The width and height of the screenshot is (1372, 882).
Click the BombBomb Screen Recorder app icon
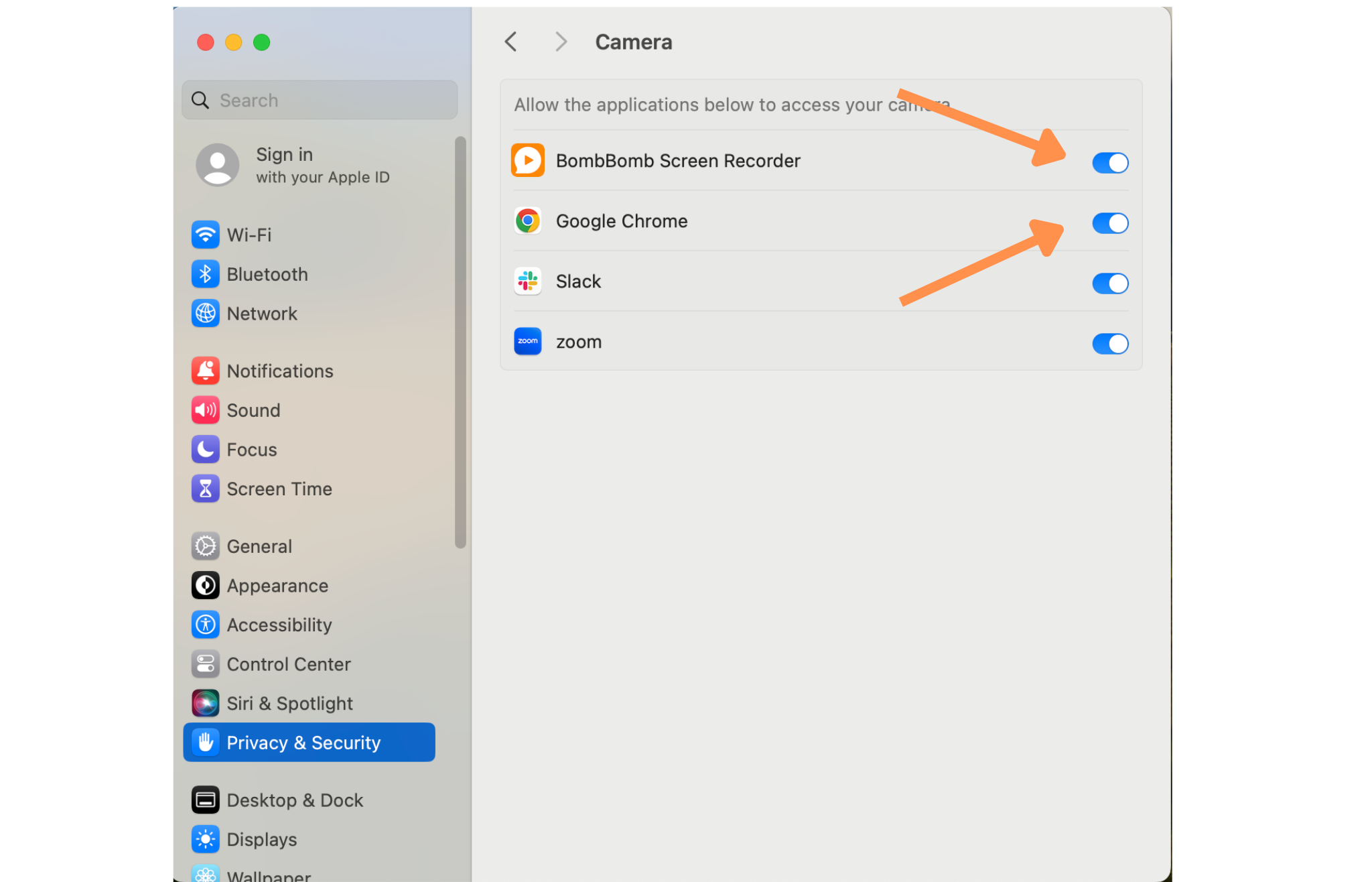pyautogui.click(x=528, y=161)
